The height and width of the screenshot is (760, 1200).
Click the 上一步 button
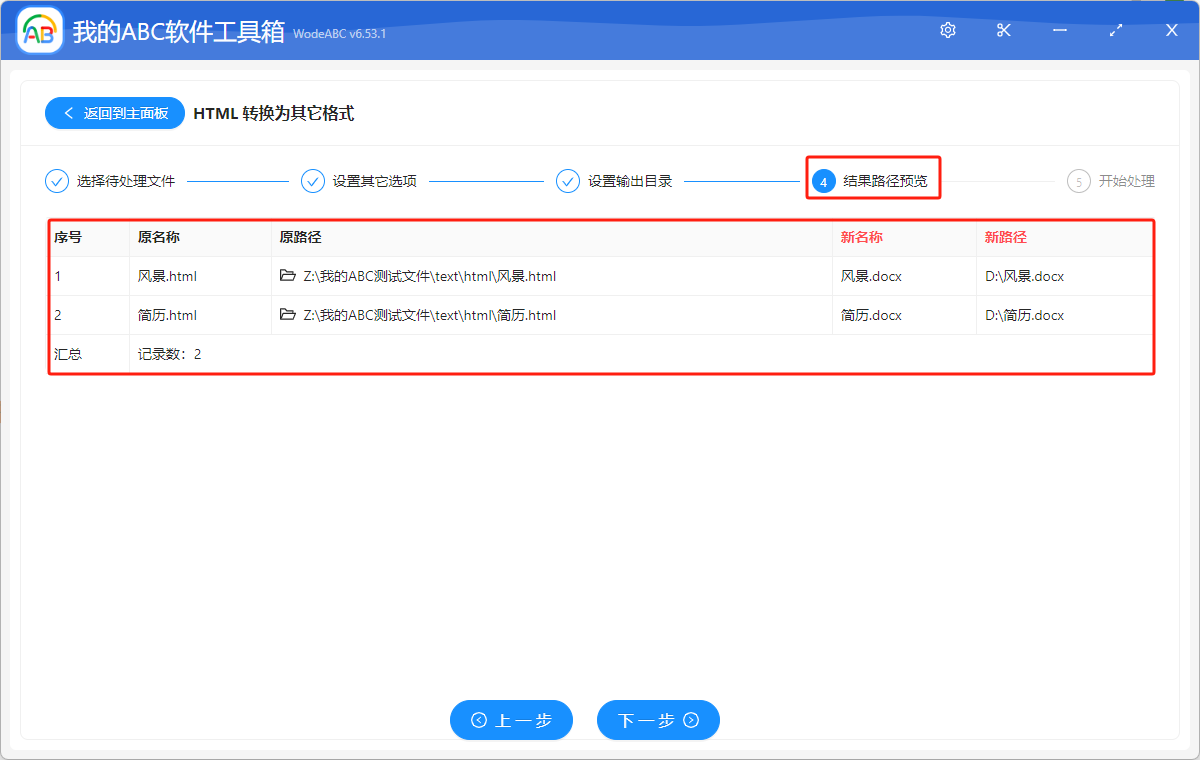pyautogui.click(x=511, y=720)
